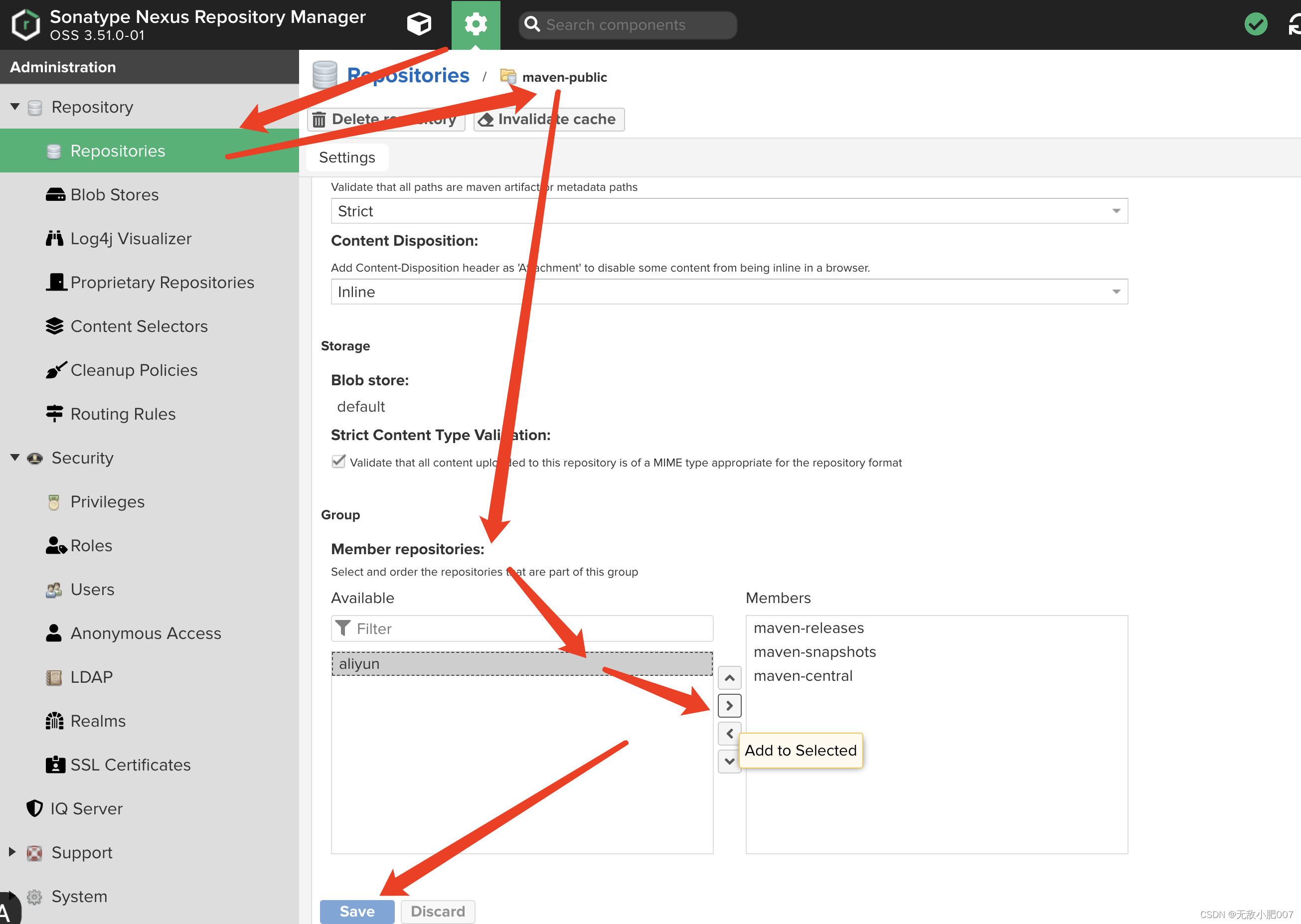Viewport: 1301px width, 924px height.
Task: Open the Content Disposition dropdown
Action: (x=1116, y=291)
